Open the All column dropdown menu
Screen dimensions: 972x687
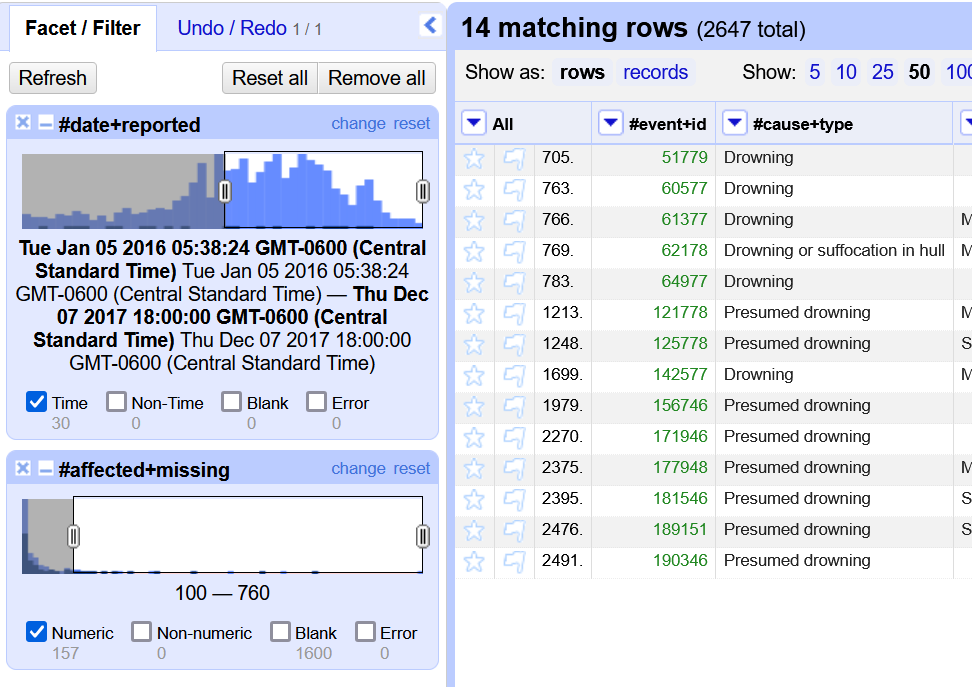point(474,123)
